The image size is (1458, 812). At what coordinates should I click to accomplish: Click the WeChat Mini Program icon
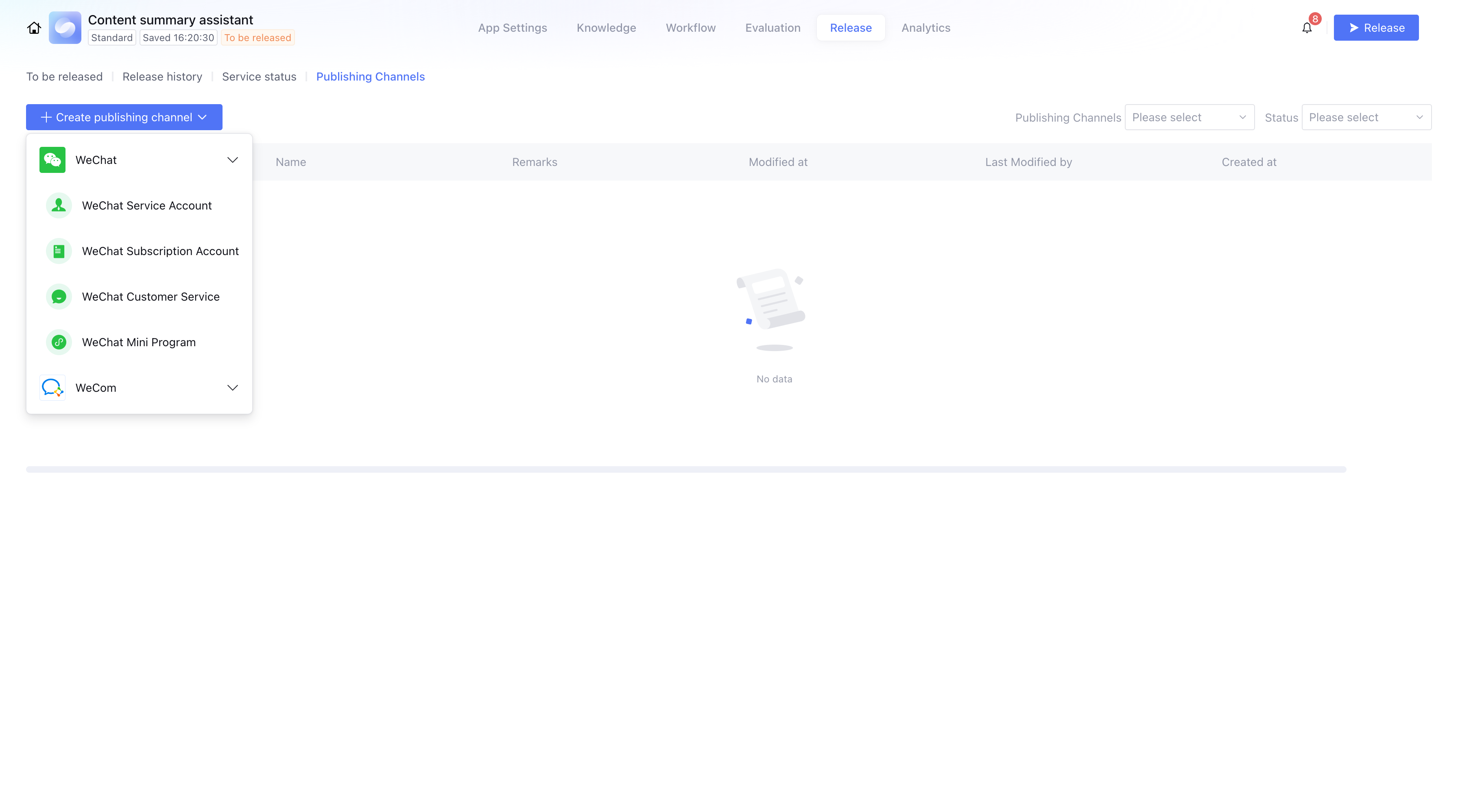click(x=59, y=343)
